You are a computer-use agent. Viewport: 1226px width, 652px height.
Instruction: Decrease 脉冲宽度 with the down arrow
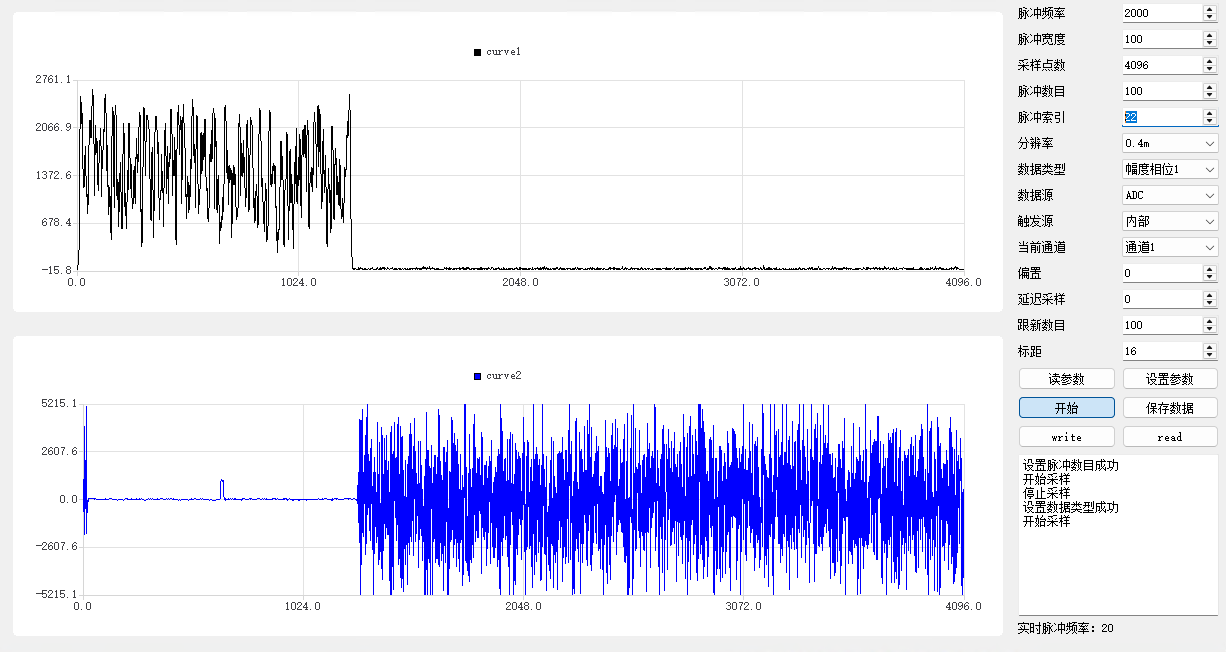tap(1209, 43)
